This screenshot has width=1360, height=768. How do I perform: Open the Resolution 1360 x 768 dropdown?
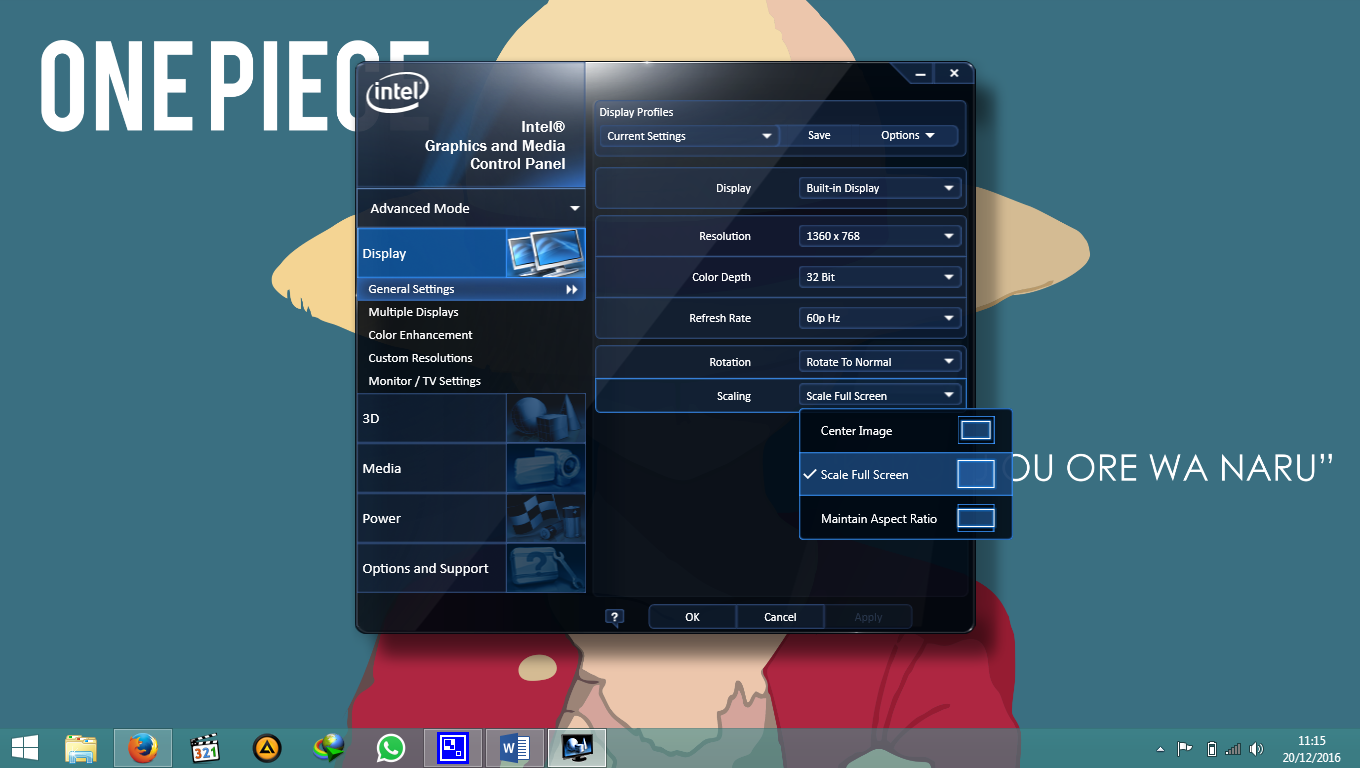(880, 236)
